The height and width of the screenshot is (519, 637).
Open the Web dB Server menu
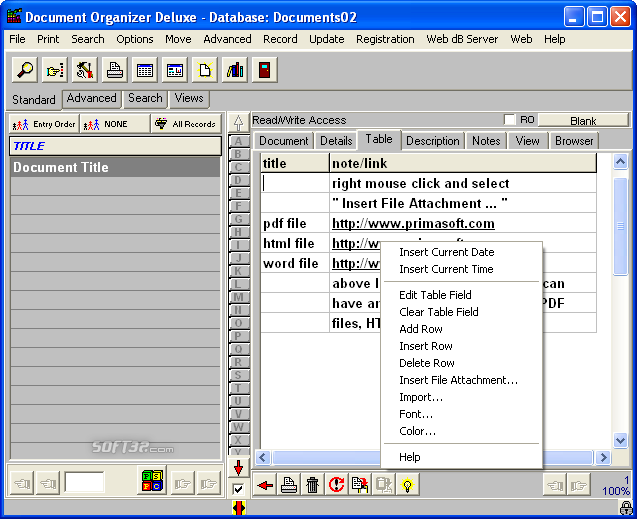pos(462,39)
